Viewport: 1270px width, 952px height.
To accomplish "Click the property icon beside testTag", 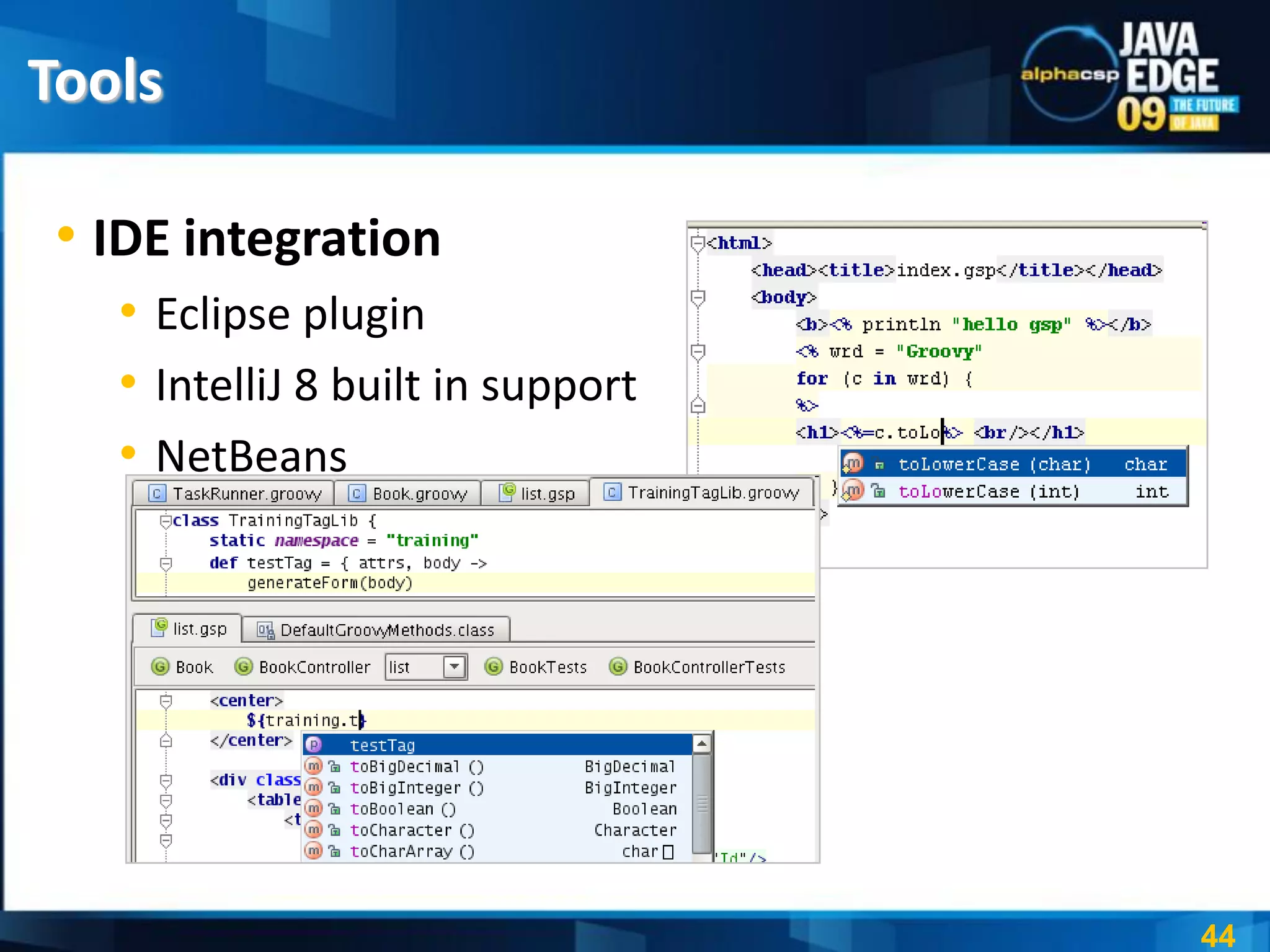I will click(314, 745).
